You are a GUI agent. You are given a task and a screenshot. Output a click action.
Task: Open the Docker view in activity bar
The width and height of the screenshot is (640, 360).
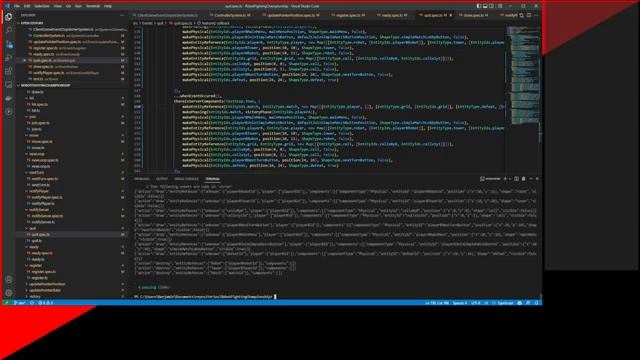9,98
